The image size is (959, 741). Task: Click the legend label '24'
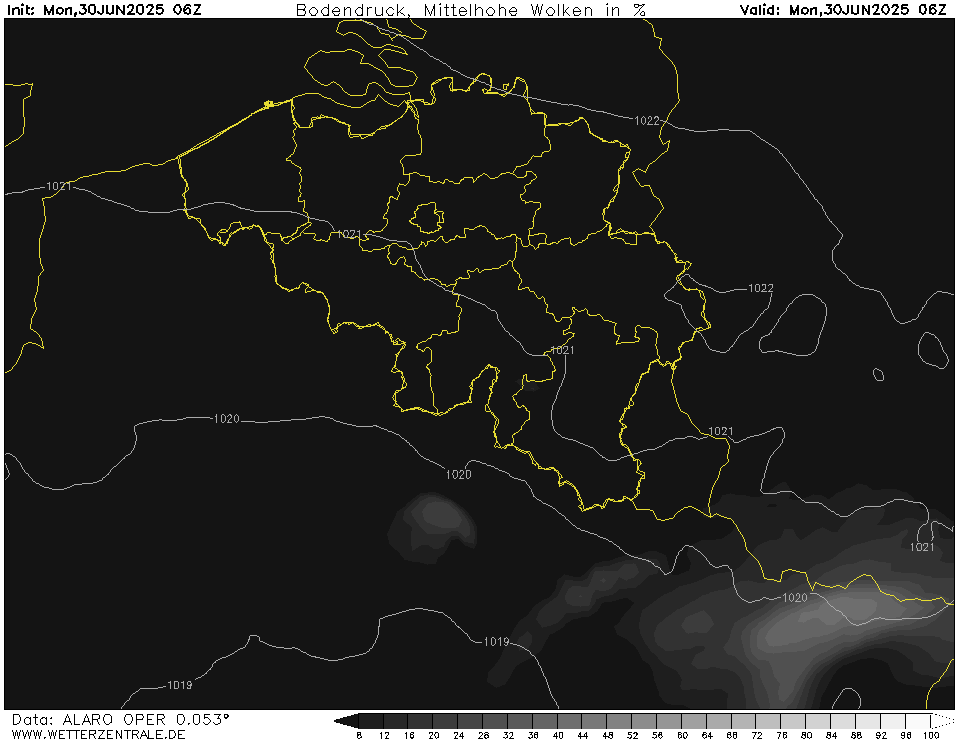(459, 735)
